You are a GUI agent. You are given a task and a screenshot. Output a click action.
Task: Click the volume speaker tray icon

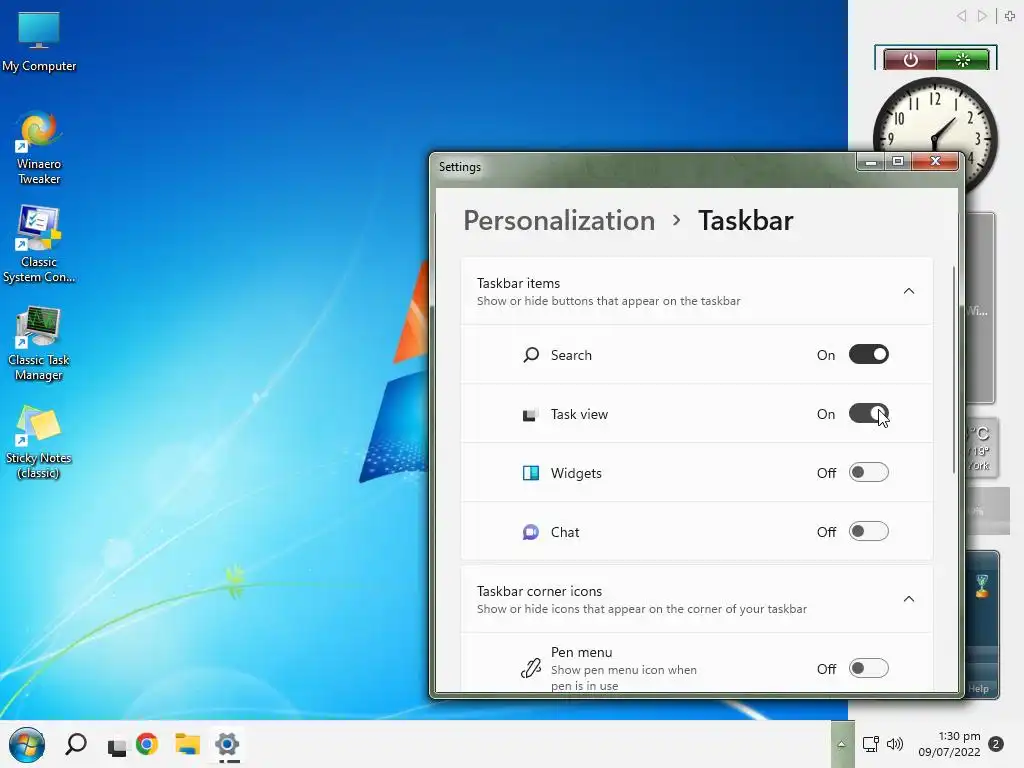pyautogui.click(x=895, y=744)
